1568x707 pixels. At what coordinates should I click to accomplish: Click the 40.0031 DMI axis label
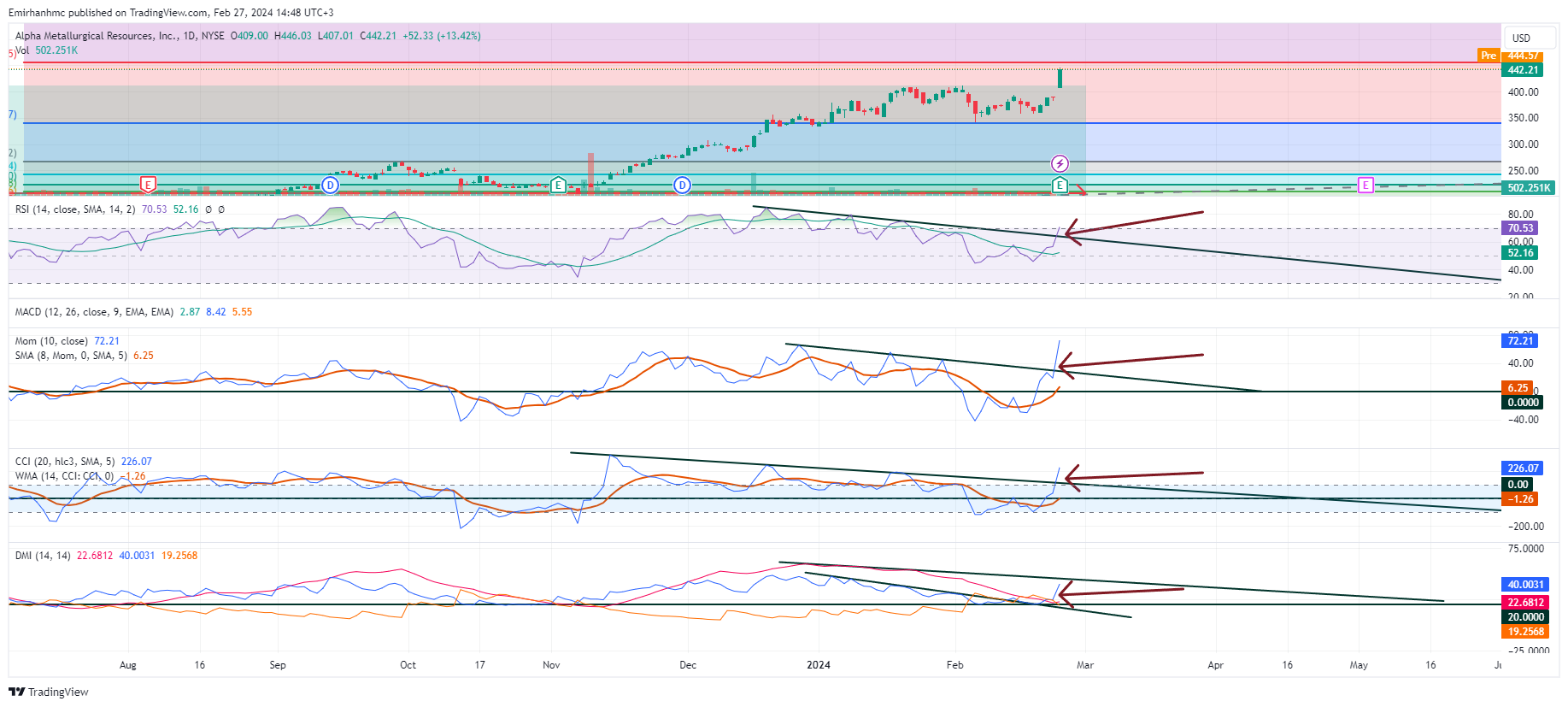coord(1525,585)
